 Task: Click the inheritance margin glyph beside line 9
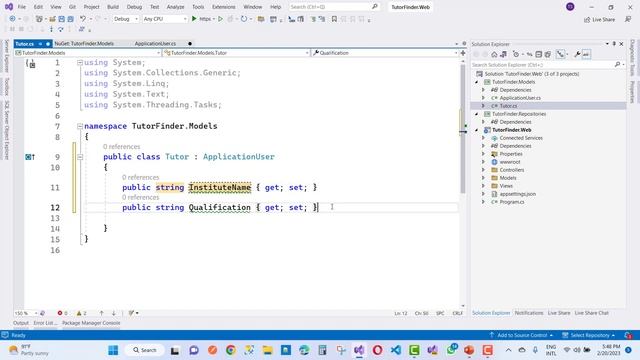30,157
